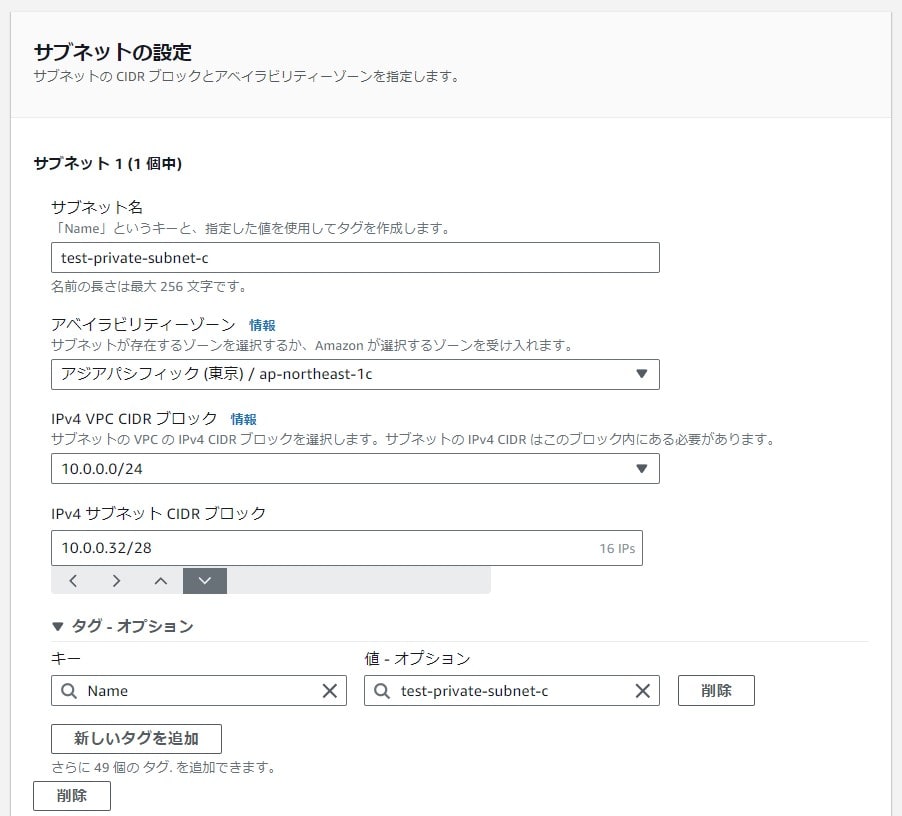This screenshot has height=816, width=902.
Task: Open the 情報 link beside アベイラビリティーゾーン
Action: tap(262, 325)
